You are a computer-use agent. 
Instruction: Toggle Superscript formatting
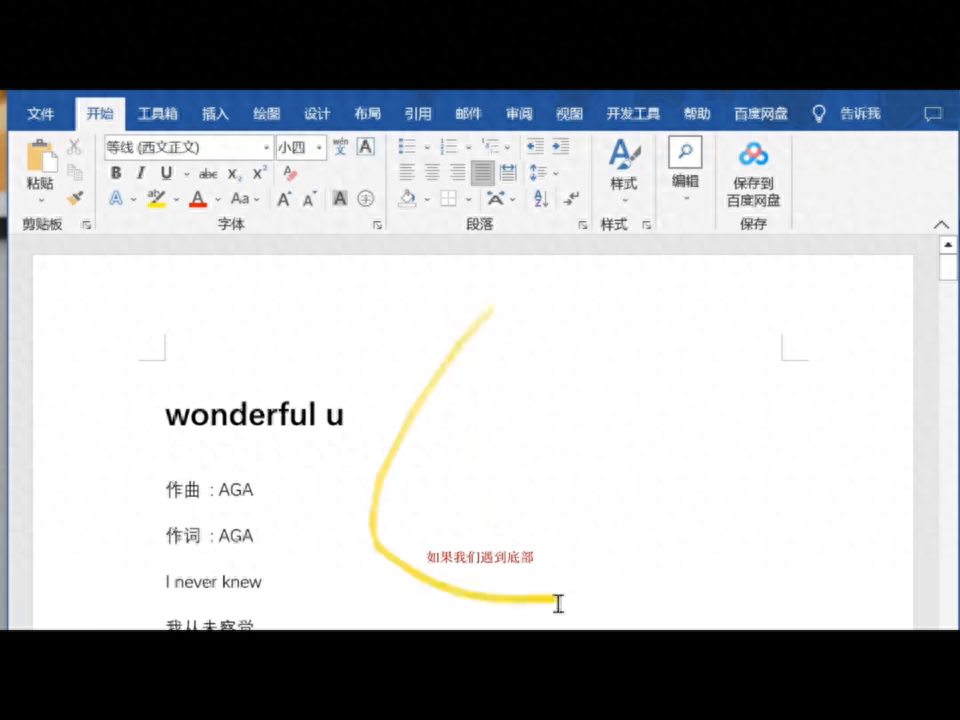[260, 173]
